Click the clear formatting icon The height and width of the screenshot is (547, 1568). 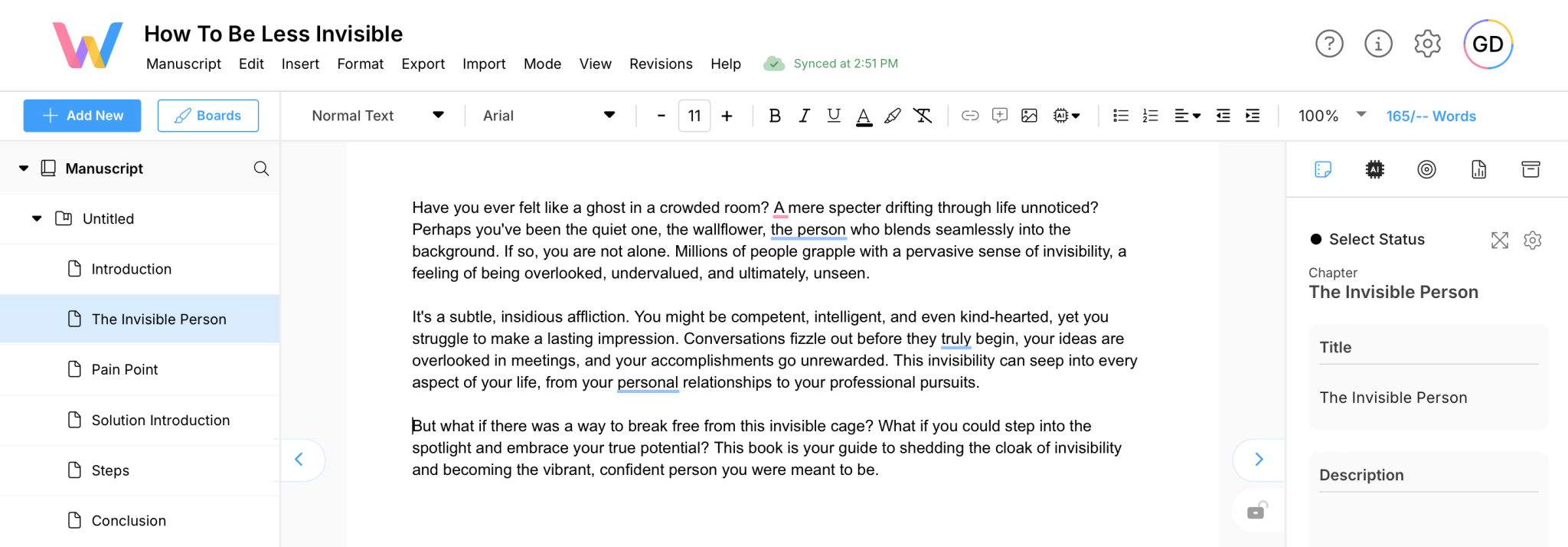pos(923,116)
